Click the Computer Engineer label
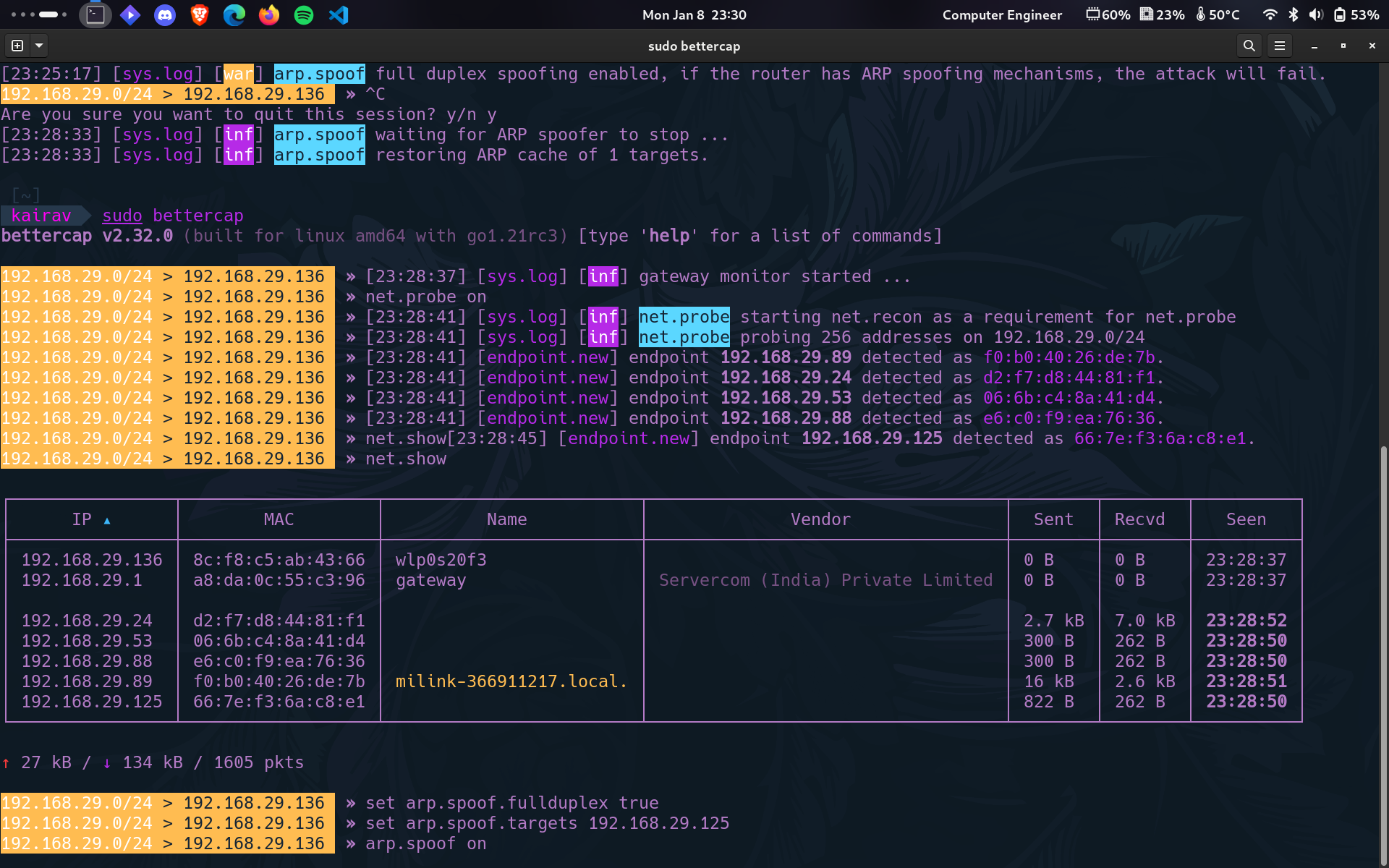The image size is (1389, 868). coord(1002,14)
